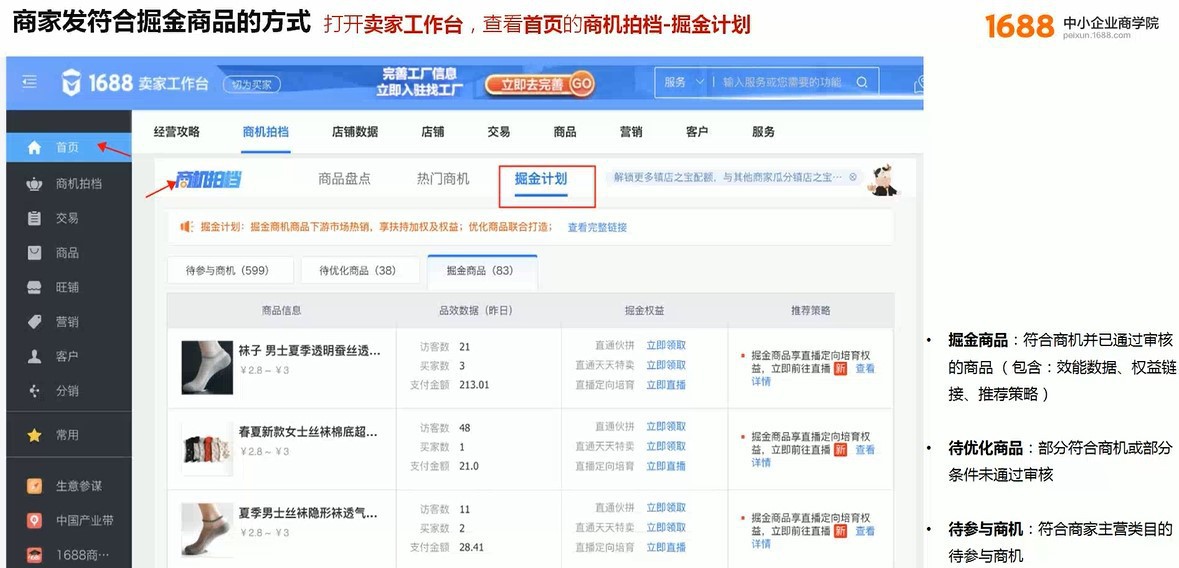Viewport: 1179px width, 568px height.
Task: Open the 服务 dropdown in the search box
Action: point(683,83)
